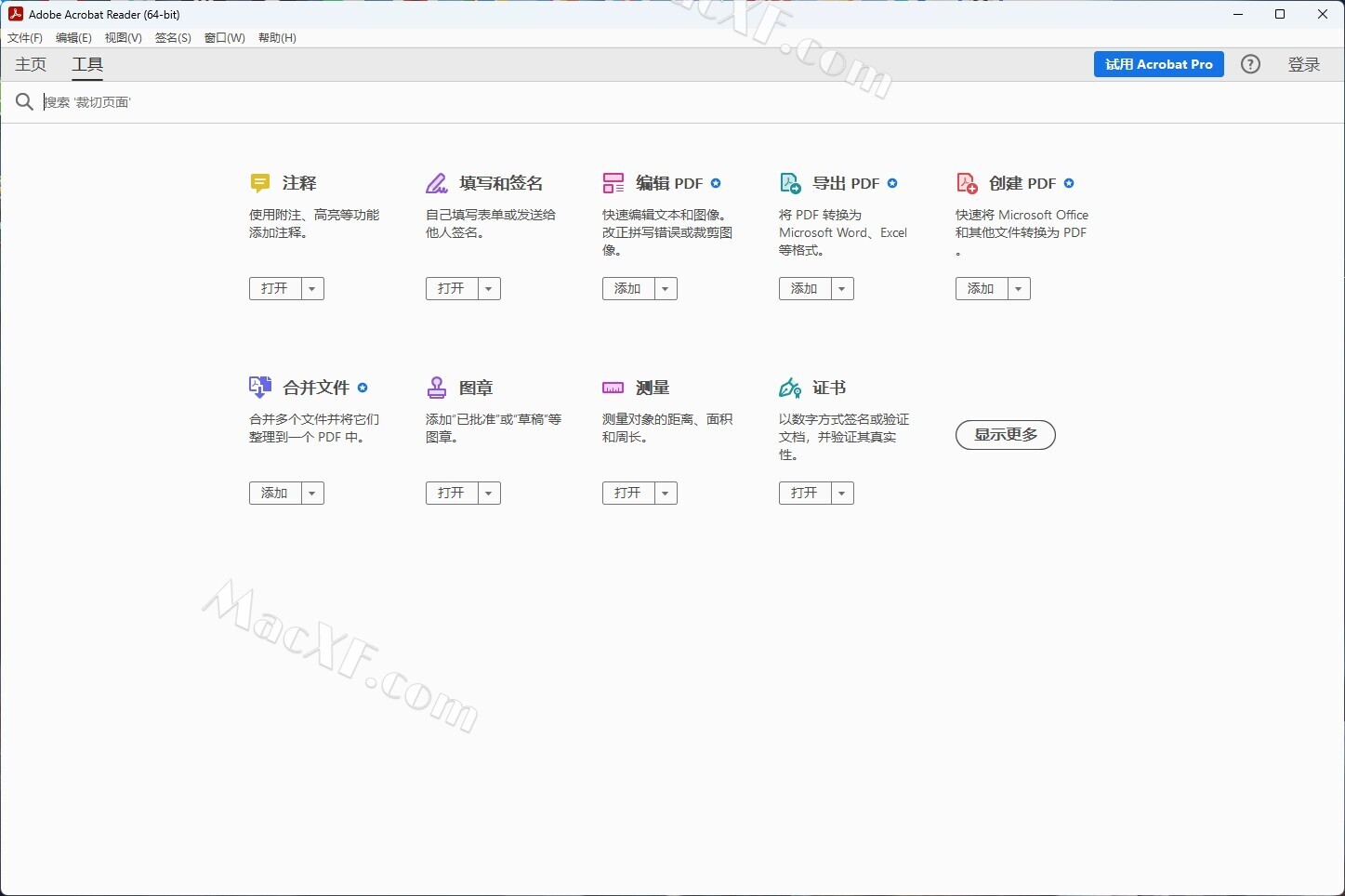Minimize the Acrobat Reader window
The width and height of the screenshot is (1345, 896).
click(1238, 14)
